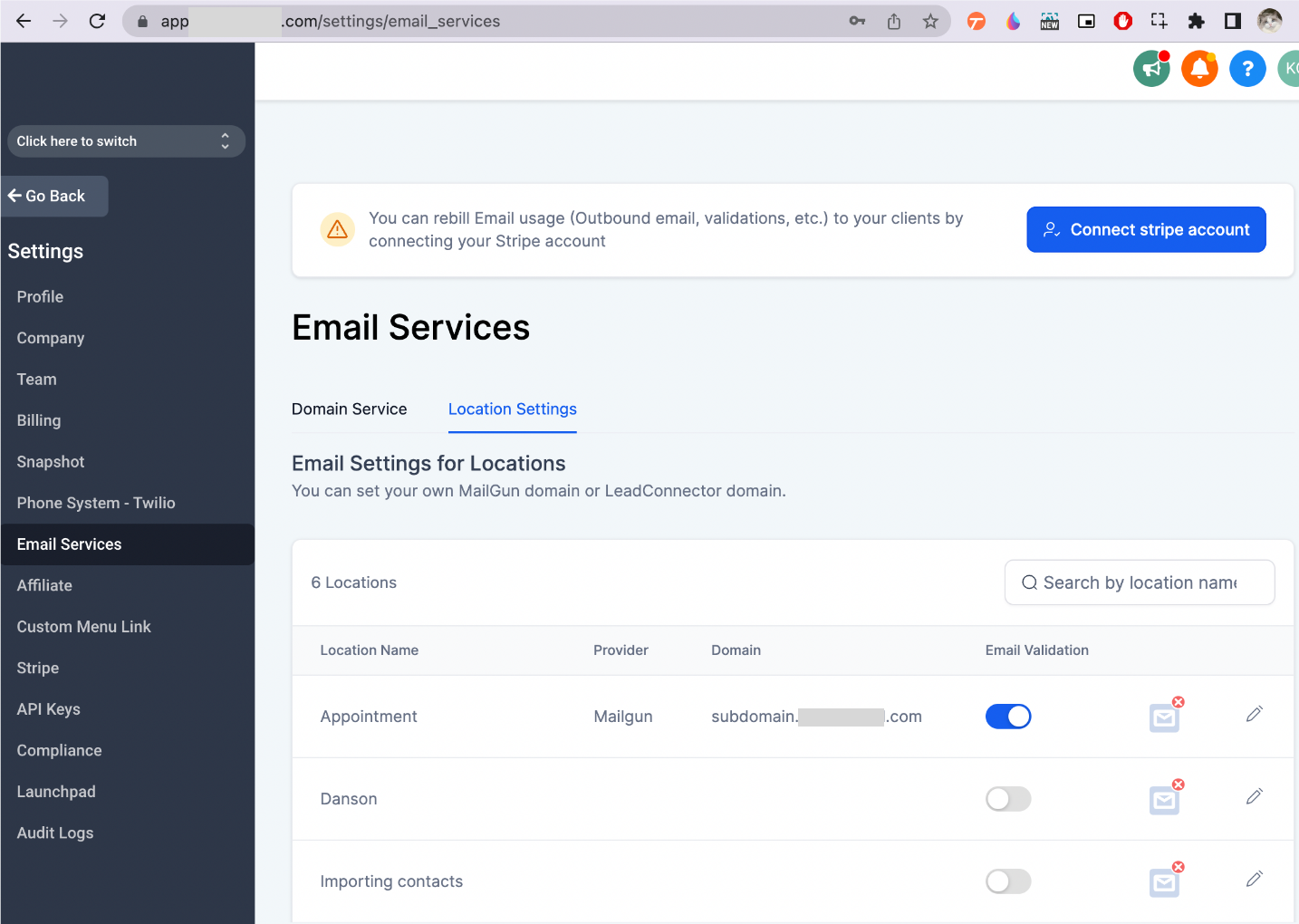The width and height of the screenshot is (1299, 924).
Task: Click the browser back arrow
Action: [x=24, y=21]
